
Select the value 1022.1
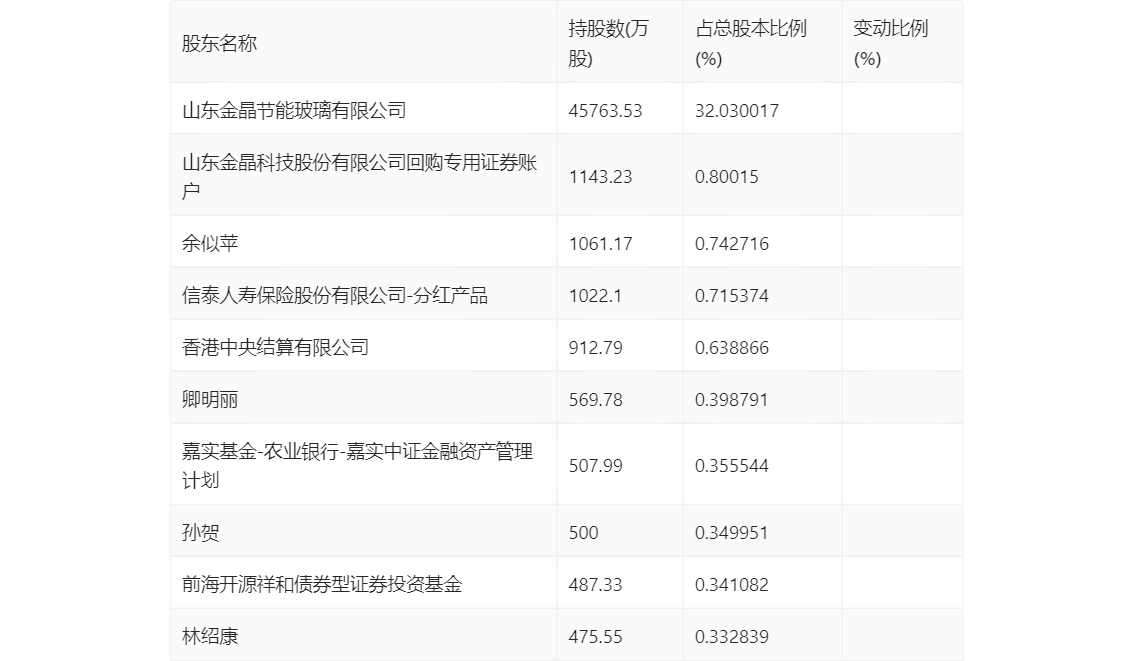595,296
